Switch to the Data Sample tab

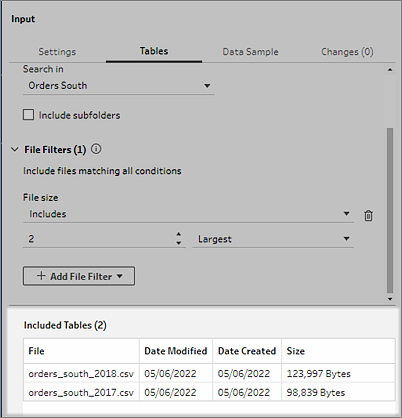tap(250, 52)
